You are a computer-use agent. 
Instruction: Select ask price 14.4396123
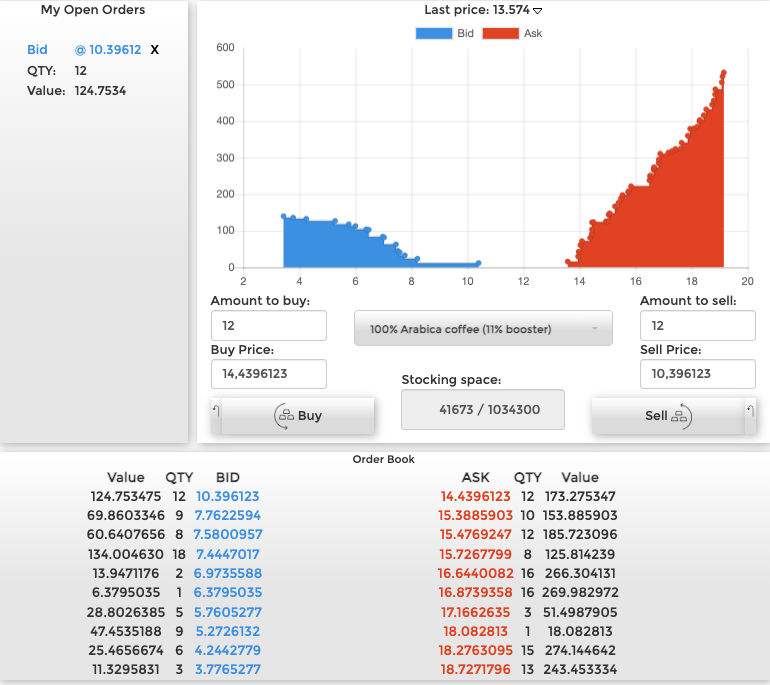click(x=475, y=496)
